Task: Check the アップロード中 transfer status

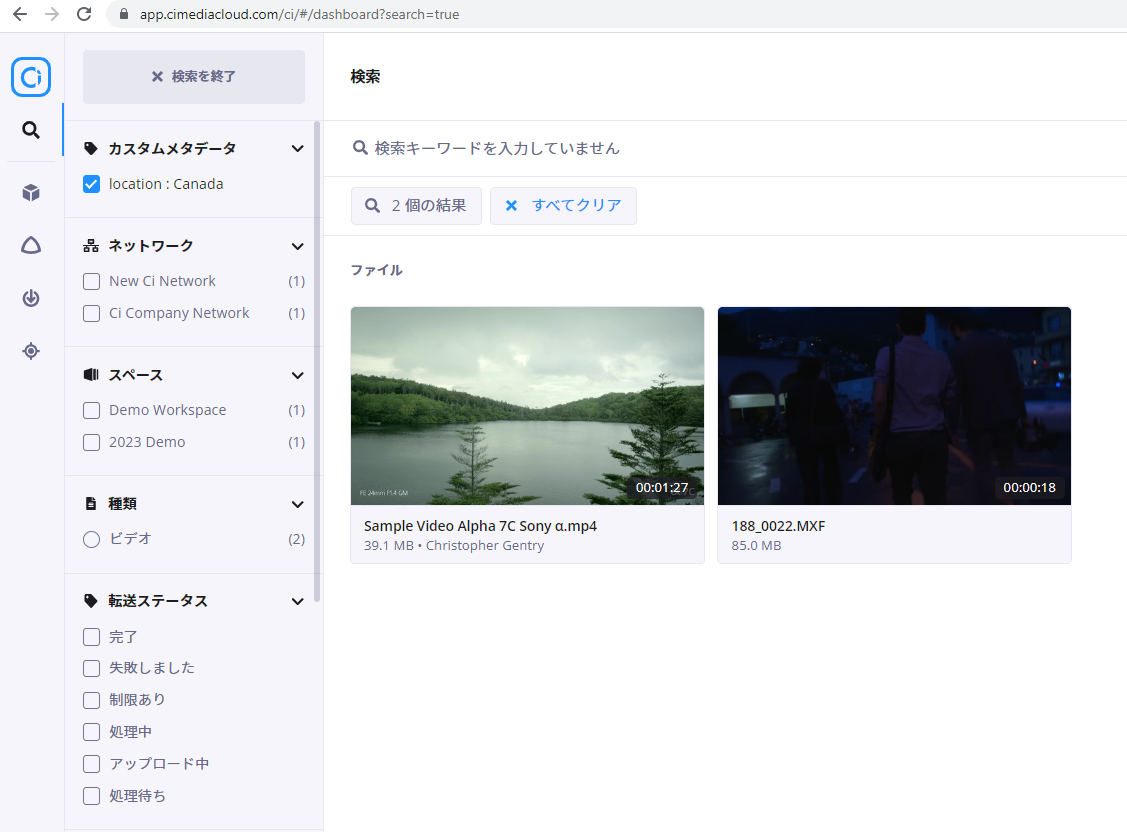Action: pos(91,764)
